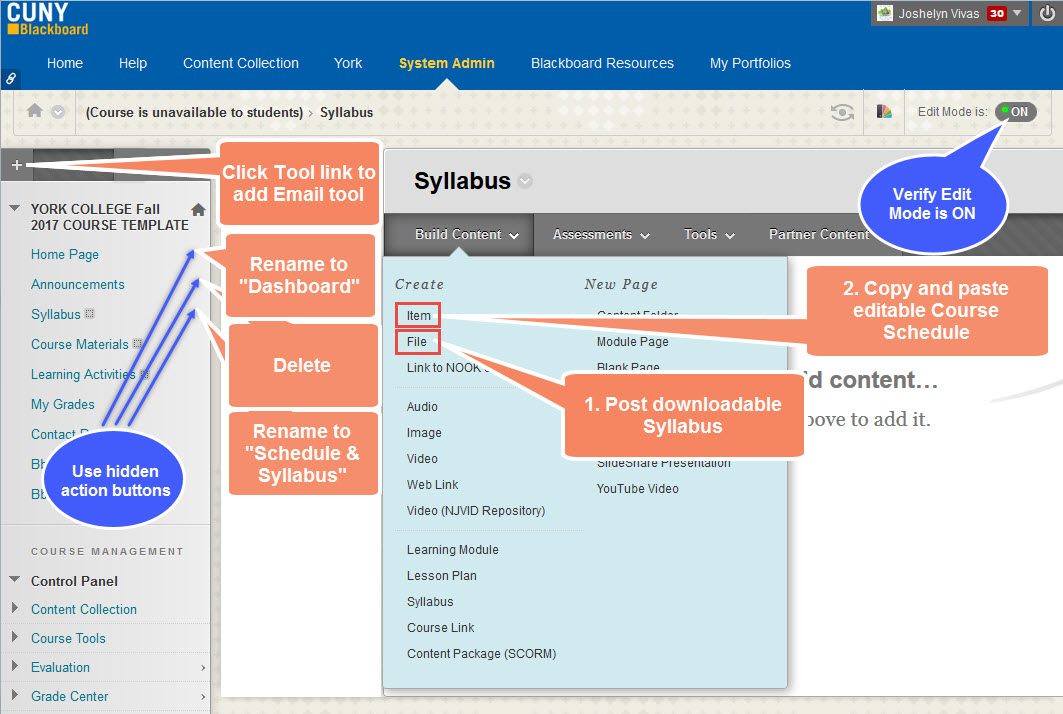1063x714 pixels.
Task: Open Course Tools in the Control Panel
Action: pos(68,638)
